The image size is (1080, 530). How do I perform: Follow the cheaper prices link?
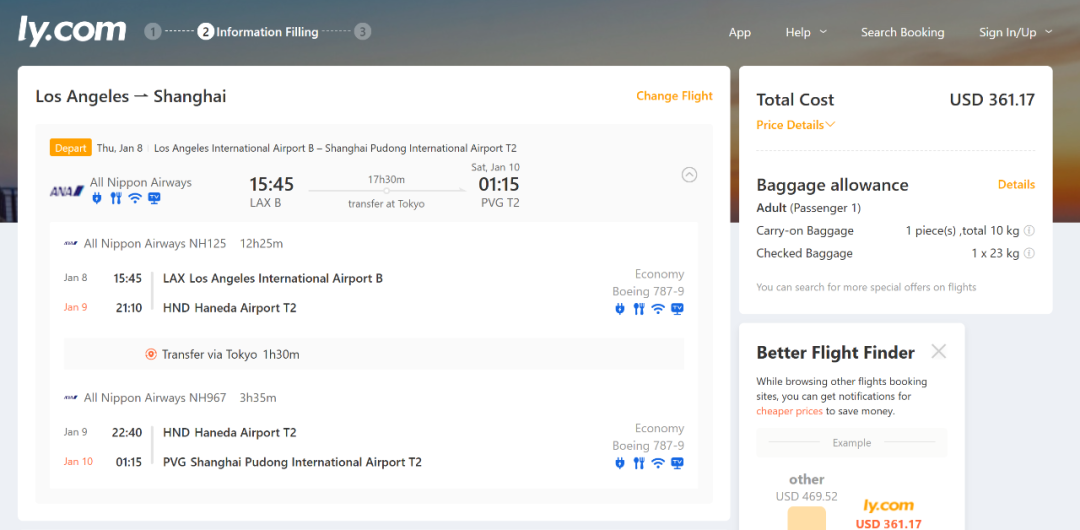[789, 411]
